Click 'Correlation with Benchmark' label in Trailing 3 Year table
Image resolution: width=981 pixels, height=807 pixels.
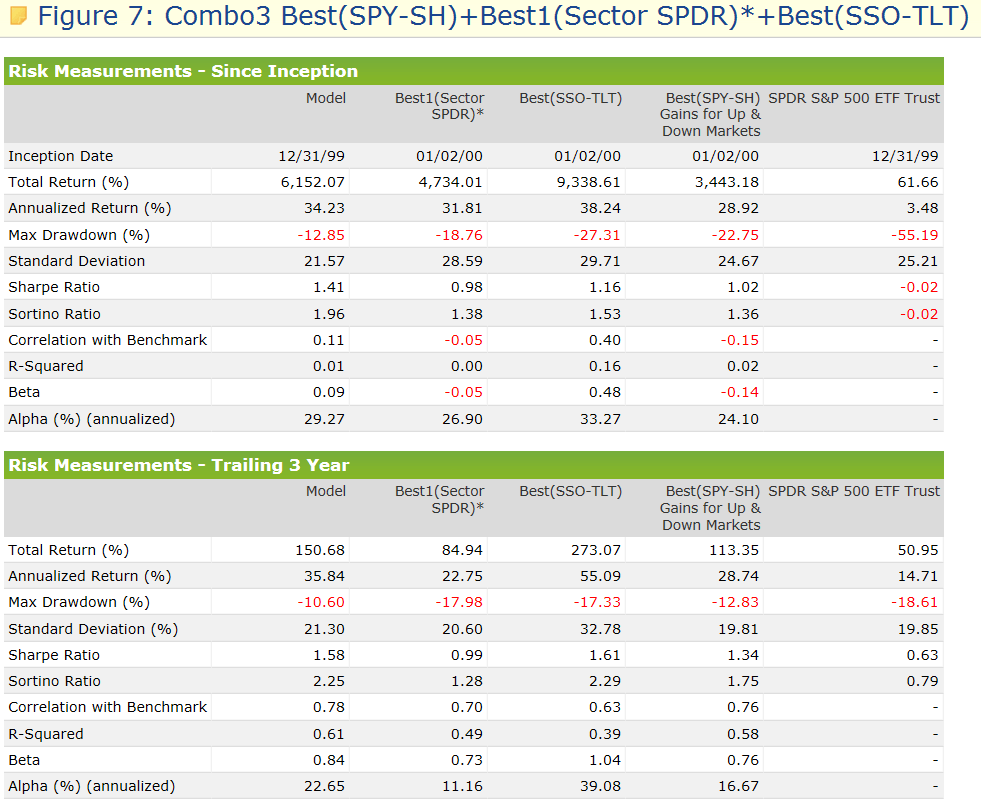click(x=108, y=707)
